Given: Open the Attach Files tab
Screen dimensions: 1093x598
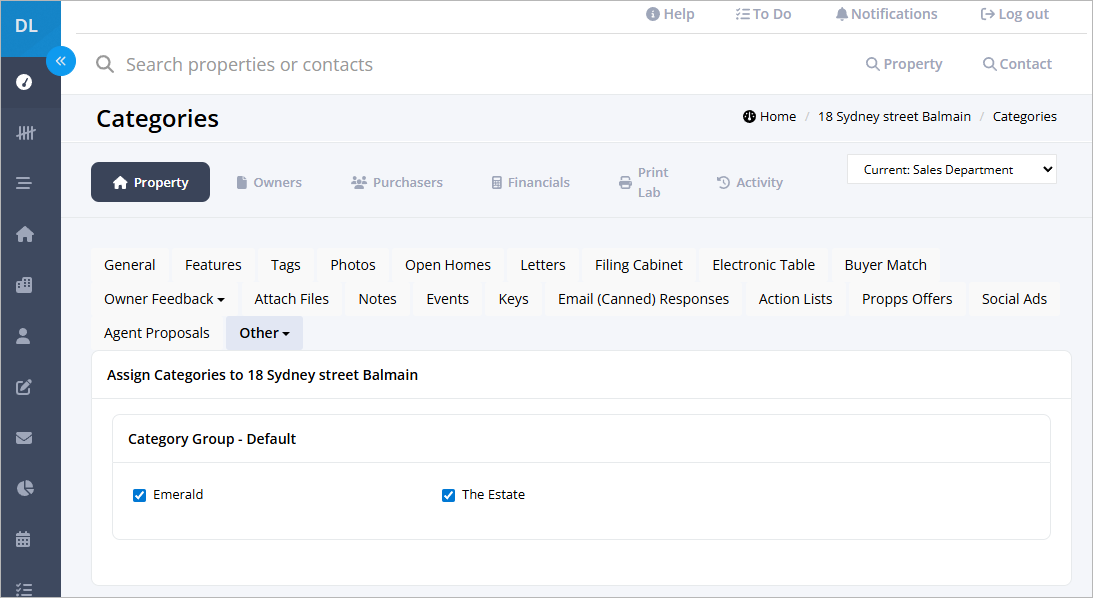Looking at the screenshot, I should click(291, 299).
